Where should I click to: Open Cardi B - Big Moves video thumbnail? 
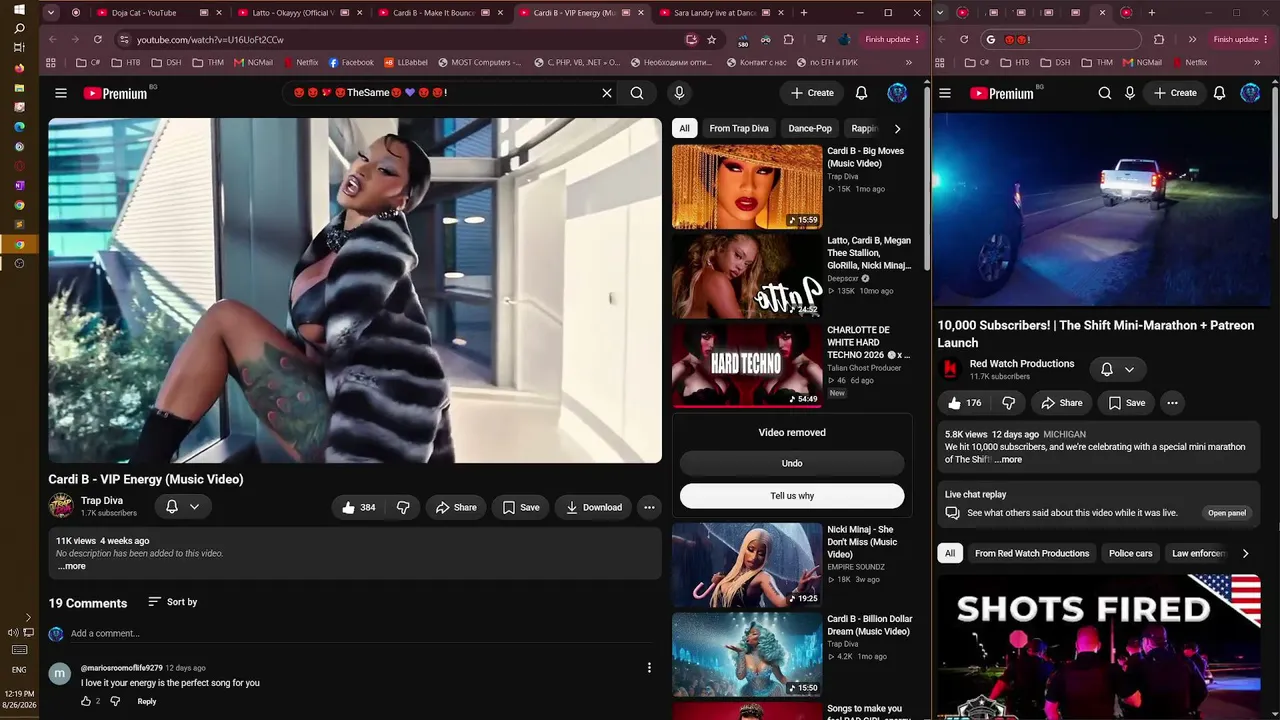pos(747,187)
